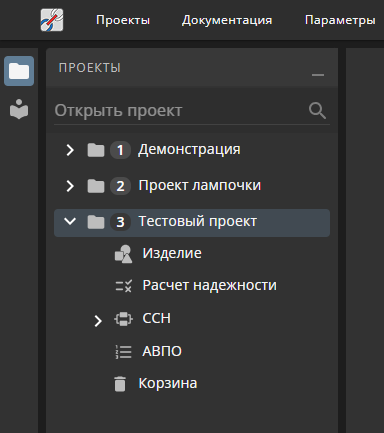Click folder icon beside Проект лампочки
384x433 pixels.
pyautogui.click(x=96, y=186)
